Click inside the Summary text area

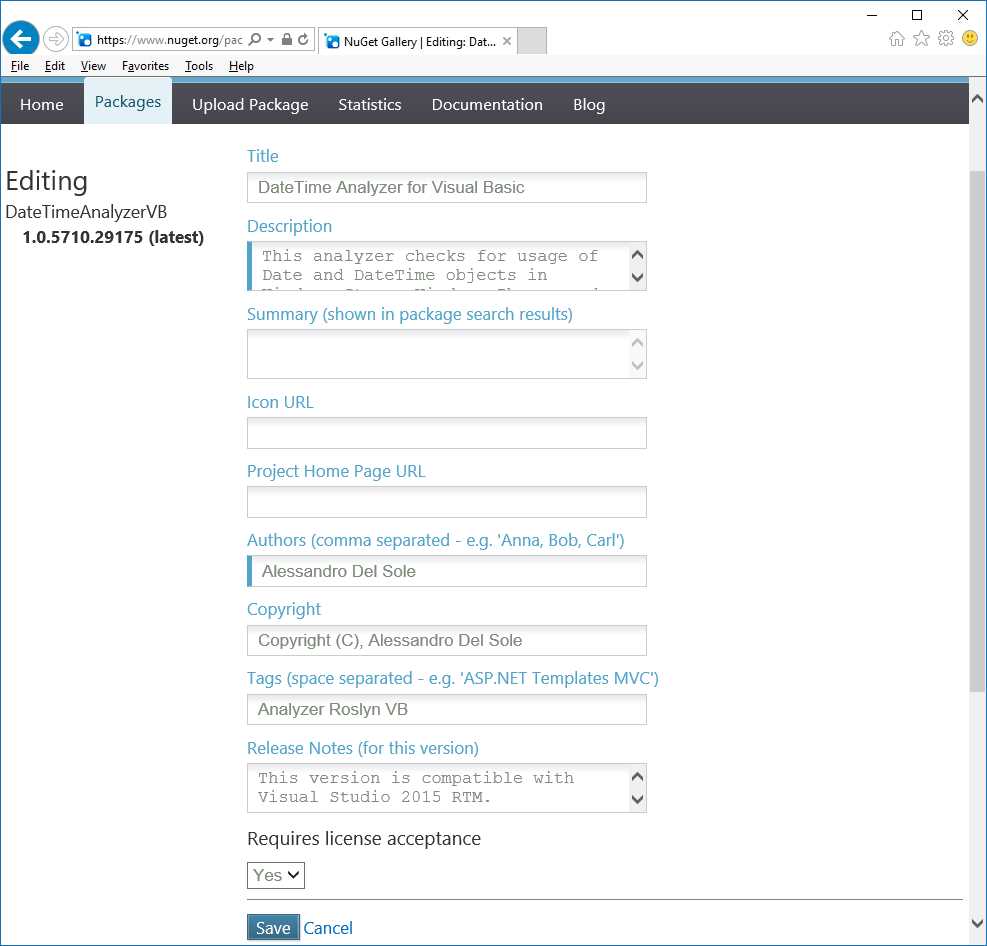[x=439, y=354]
